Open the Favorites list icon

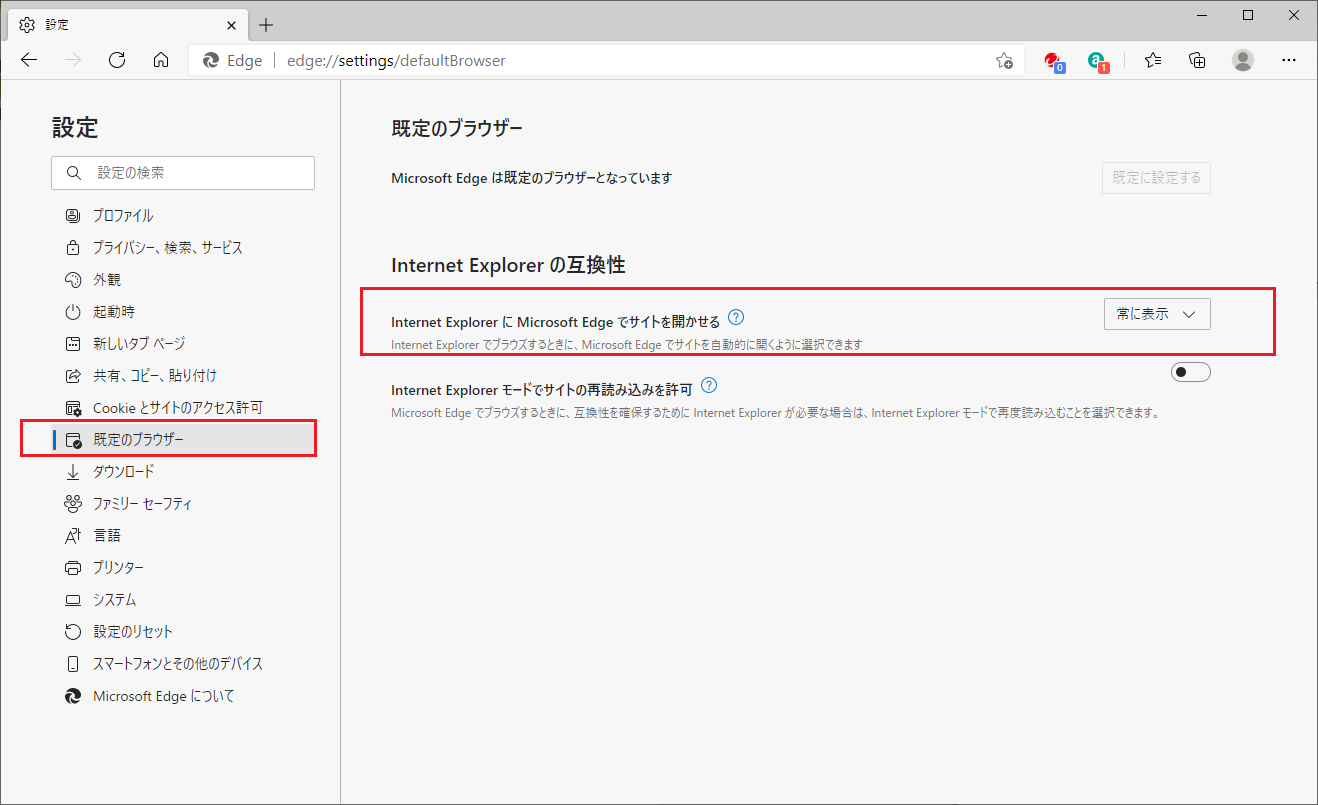[x=1153, y=60]
